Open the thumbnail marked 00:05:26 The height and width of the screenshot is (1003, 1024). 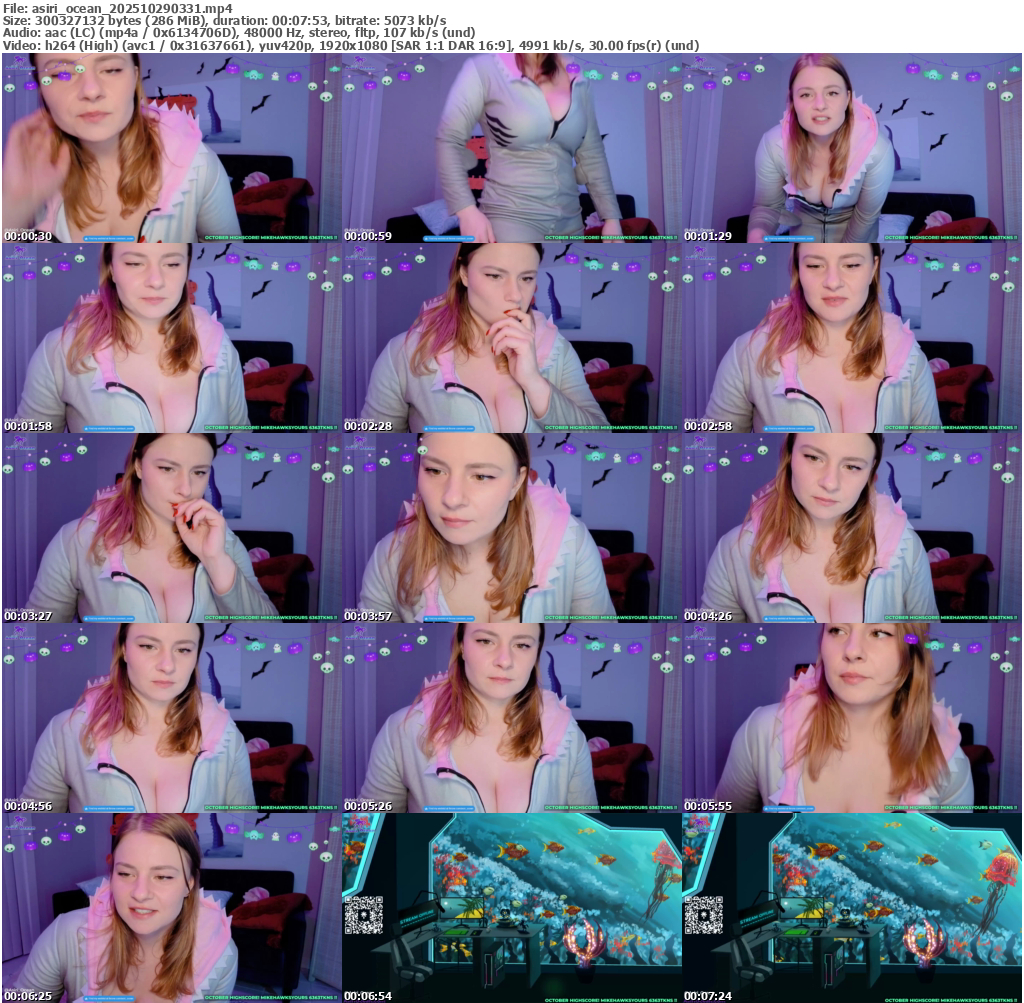[511, 718]
